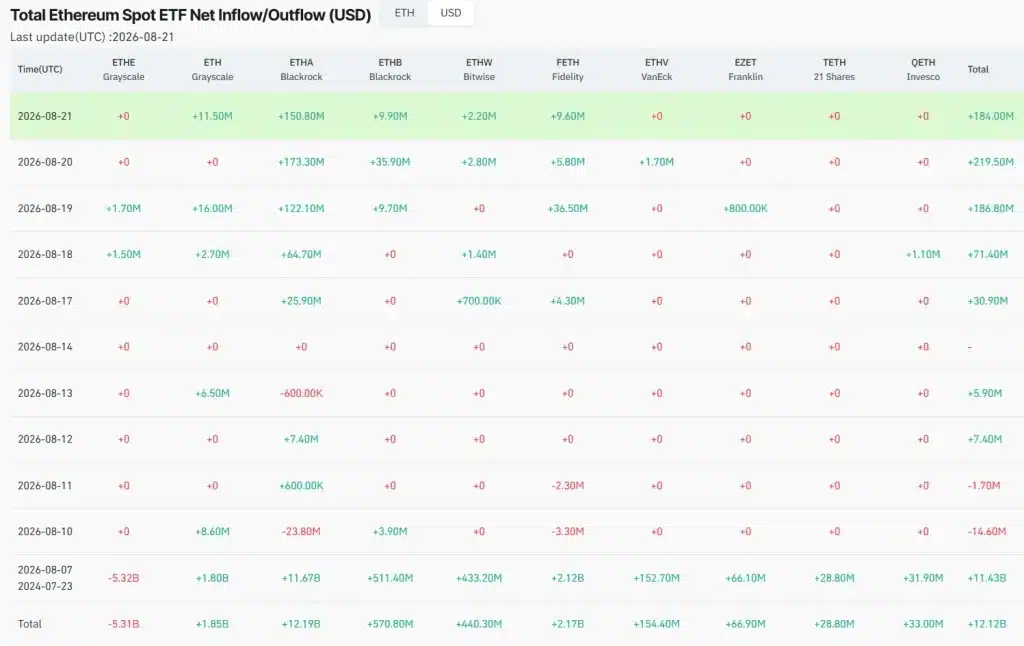The width and height of the screenshot is (1024, 646).
Task: Click the +3.90M ETHB value
Action: [x=390, y=531]
